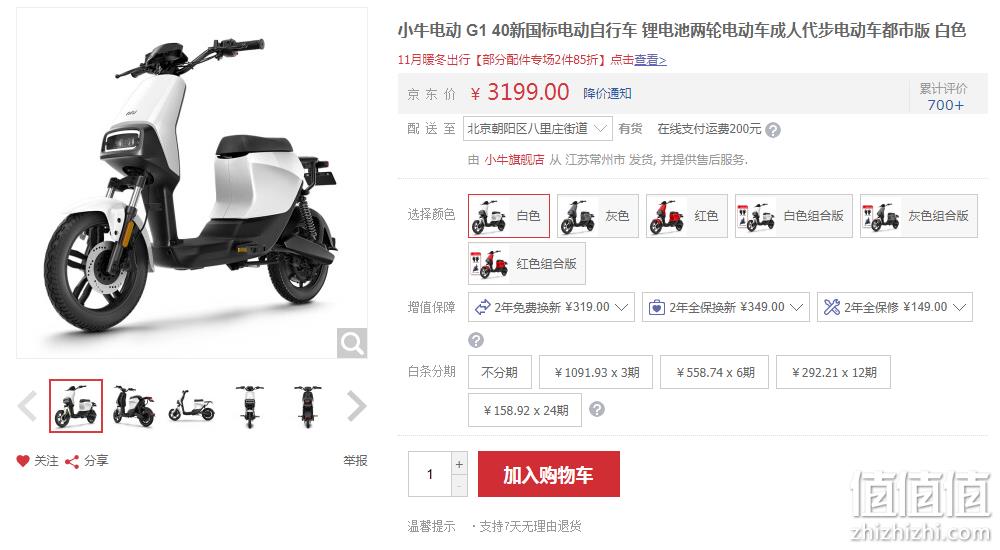Expand 2年免费换新 ¥319.00 warranty dropdown
Viewport: 1000px width, 550px height.
pyautogui.click(x=551, y=307)
